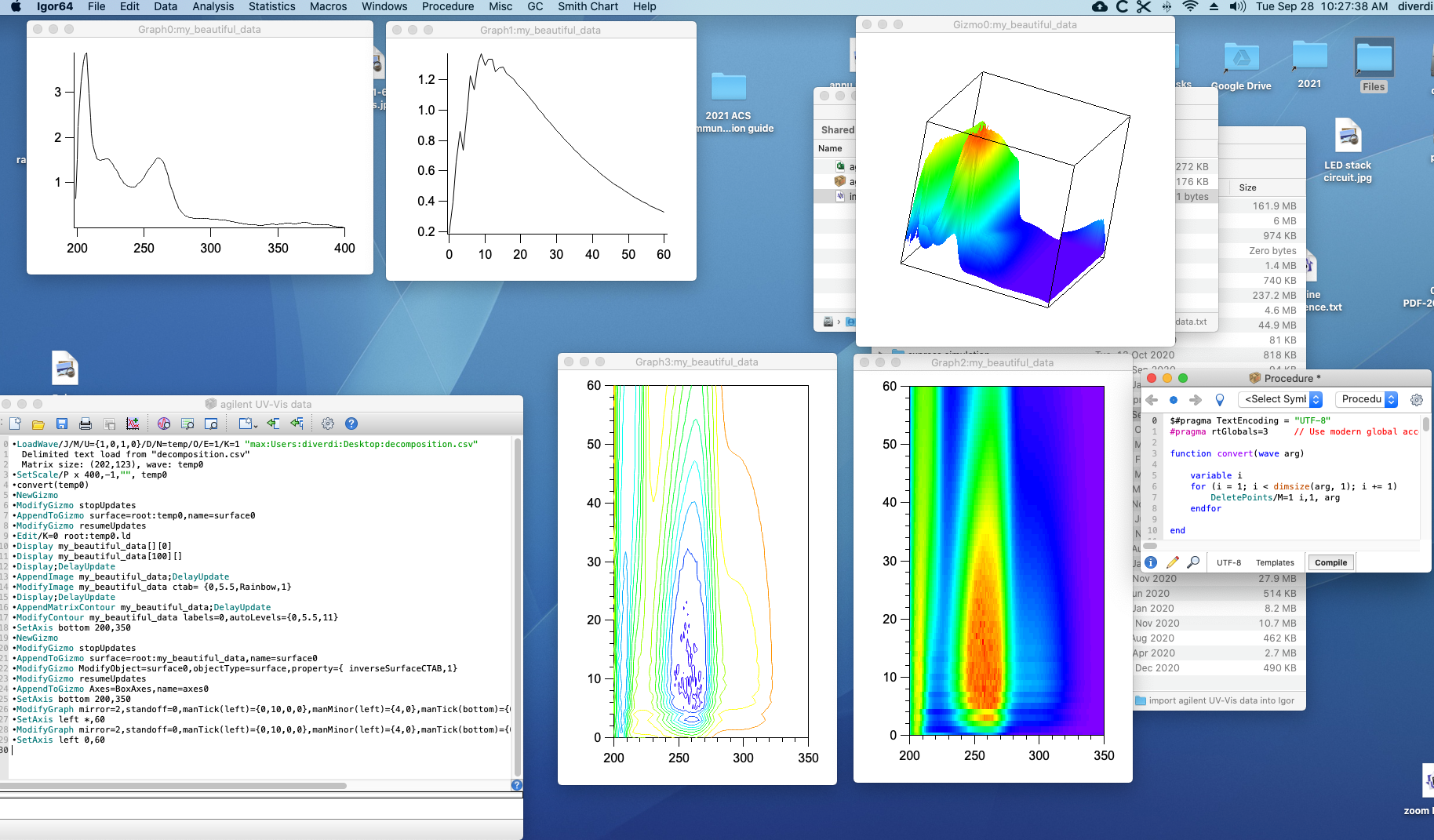Click the open folder icon in toolbar
The image size is (1434, 840).
(38, 424)
